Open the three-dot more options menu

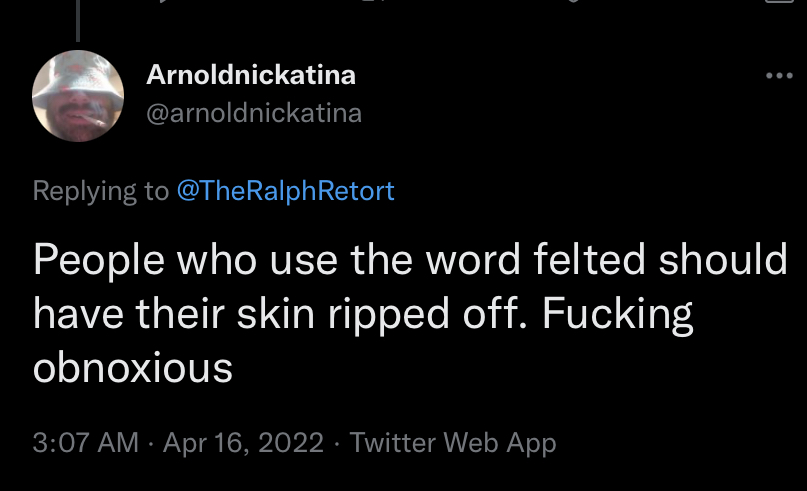[x=779, y=76]
